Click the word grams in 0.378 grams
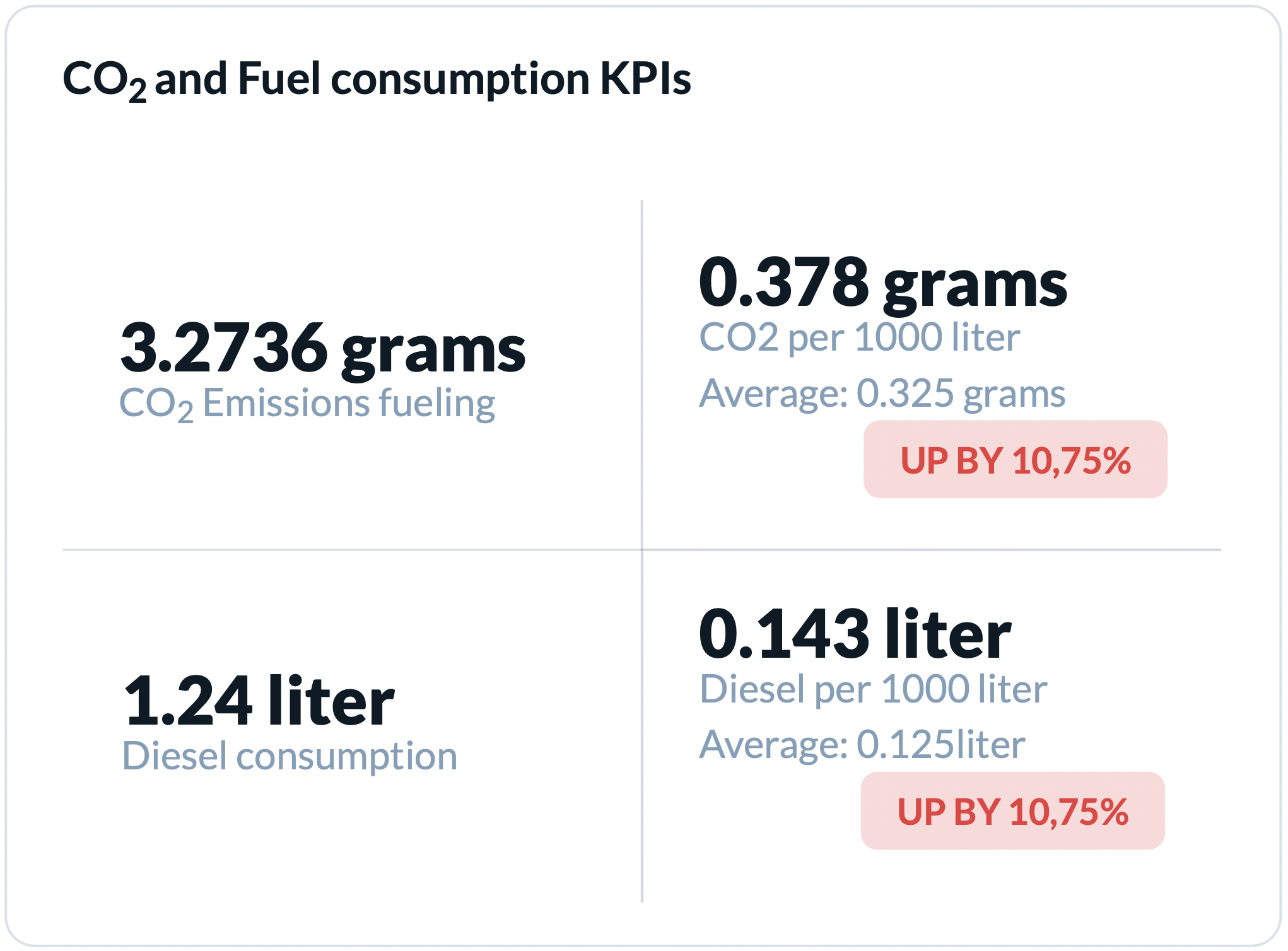 (x=976, y=288)
